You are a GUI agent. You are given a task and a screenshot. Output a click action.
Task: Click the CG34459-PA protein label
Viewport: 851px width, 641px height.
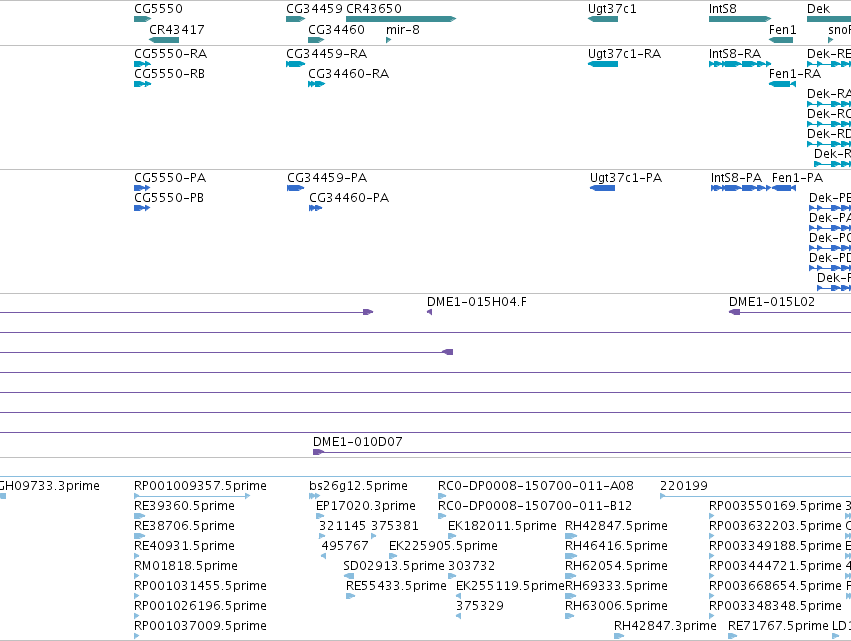tap(327, 178)
